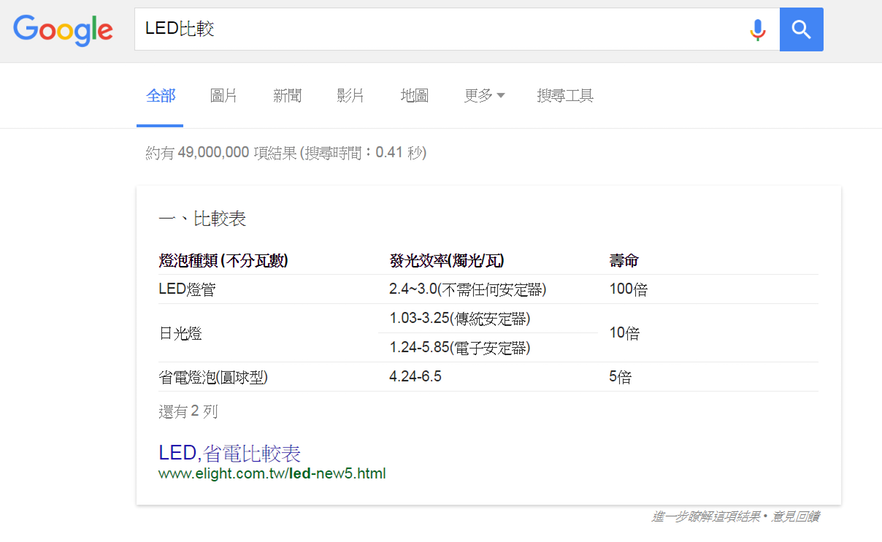Click the 意見回饋 feedback link
Image resolution: width=882 pixels, height=542 pixels.
click(795, 516)
